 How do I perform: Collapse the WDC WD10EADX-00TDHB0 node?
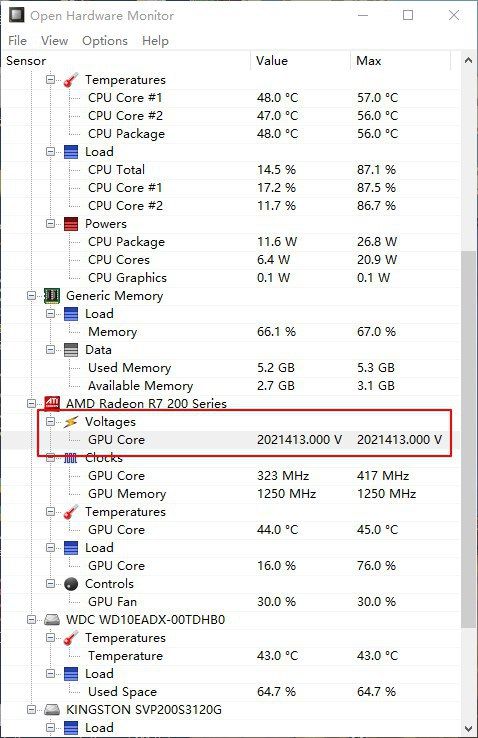click(32, 619)
